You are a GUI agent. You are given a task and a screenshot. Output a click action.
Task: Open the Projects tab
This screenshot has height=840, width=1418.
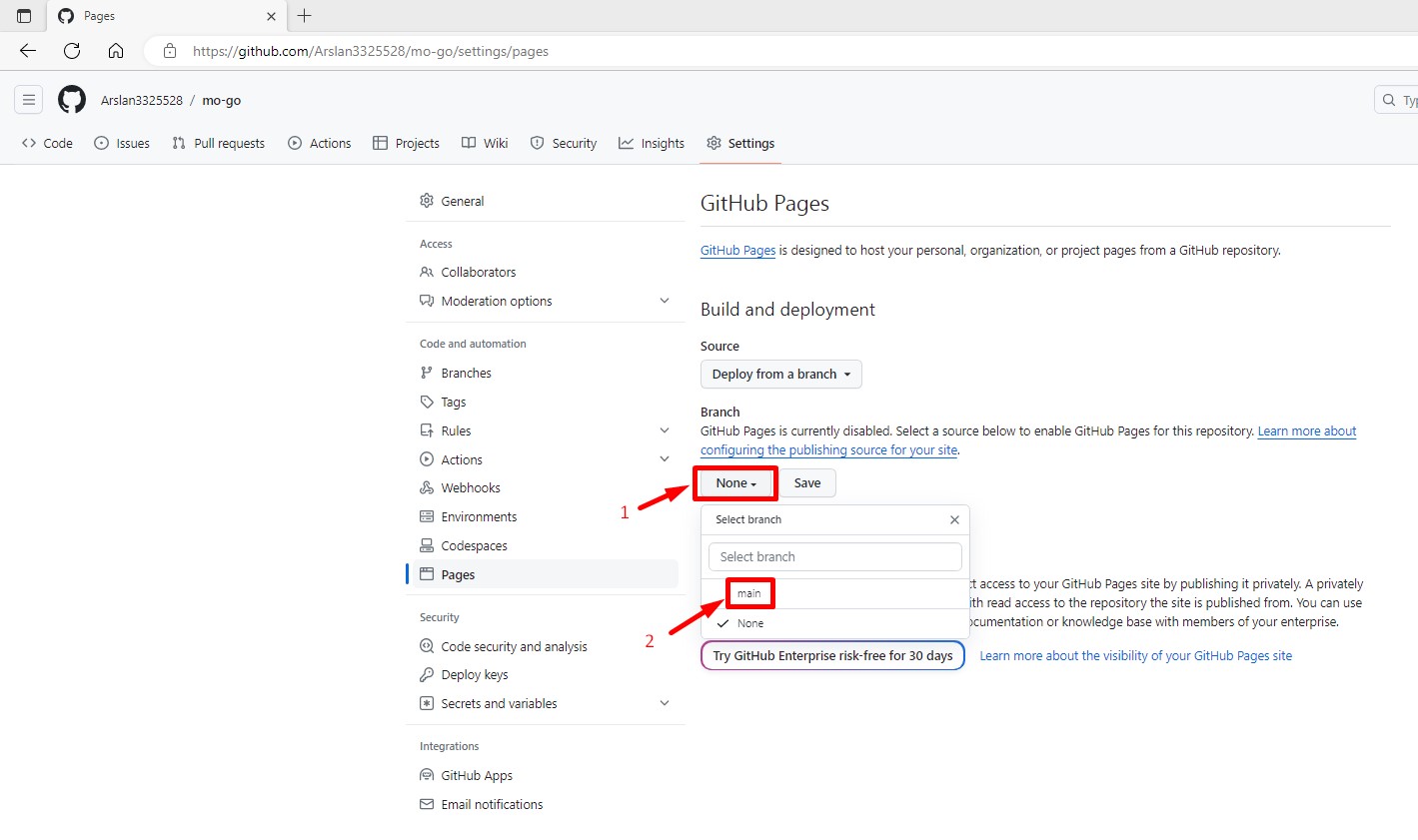tap(406, 143)
